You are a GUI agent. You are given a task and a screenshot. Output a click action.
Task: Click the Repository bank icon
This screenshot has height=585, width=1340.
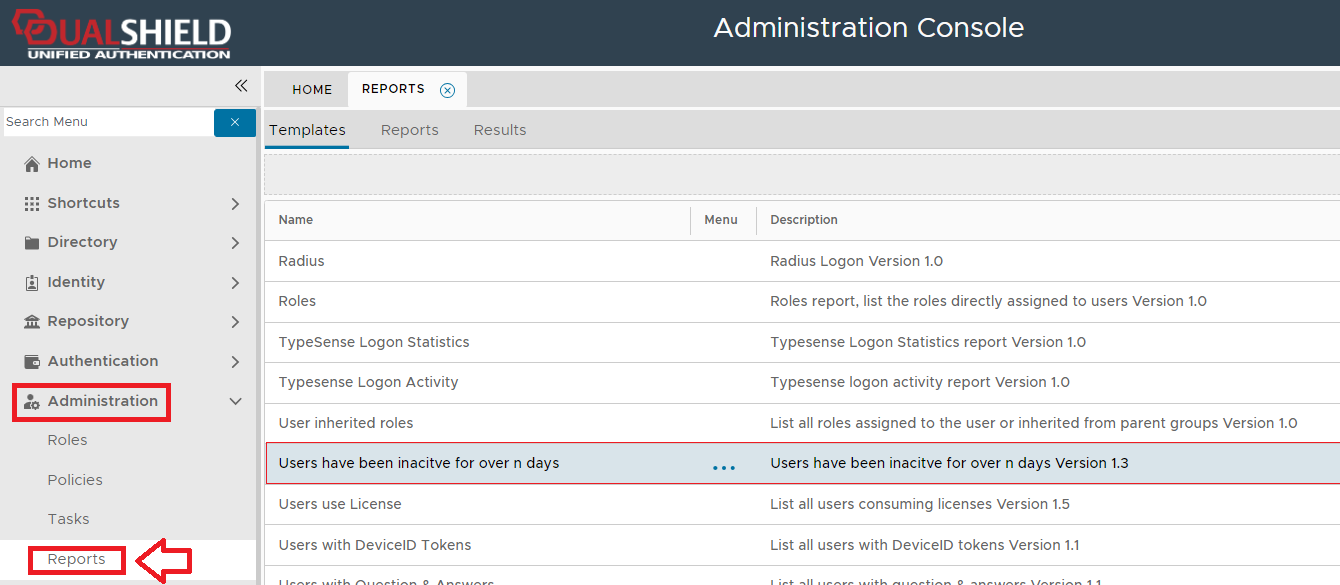point(32,322)
